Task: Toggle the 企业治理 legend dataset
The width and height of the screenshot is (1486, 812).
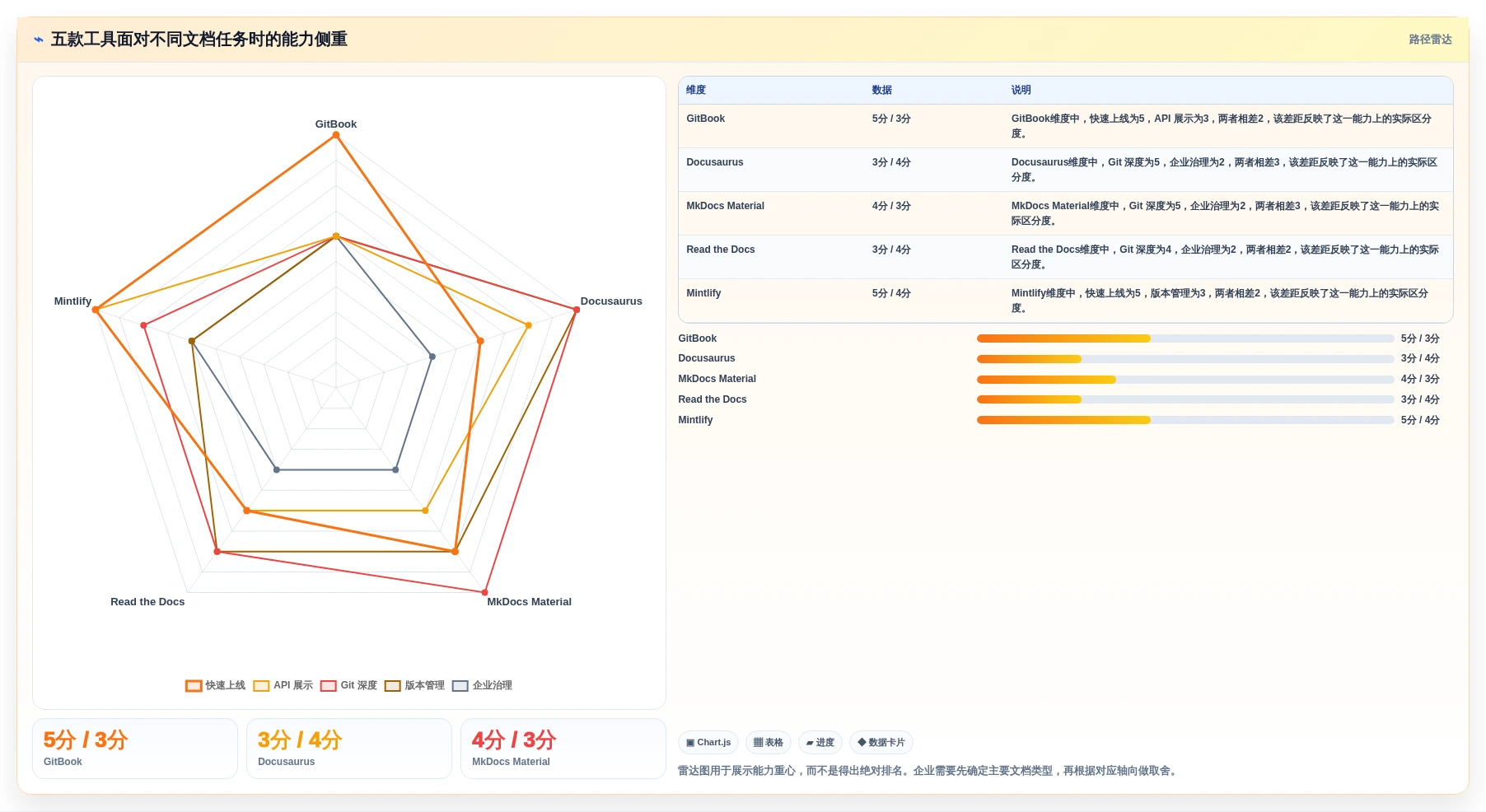Action: pos(482,685)
